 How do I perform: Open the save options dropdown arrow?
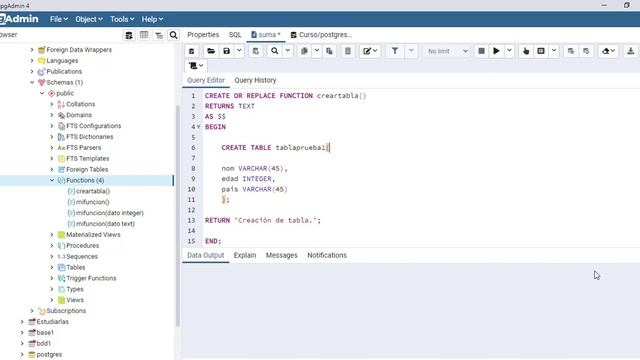(239, 51)
